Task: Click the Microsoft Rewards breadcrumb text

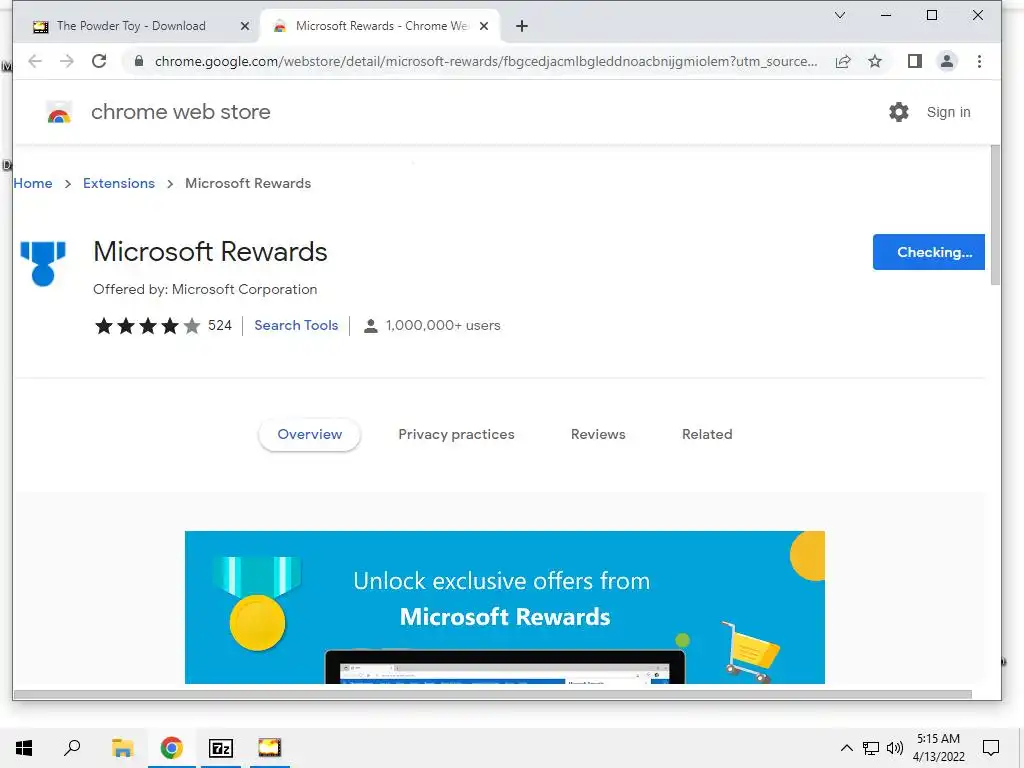Action: click(248, 184)
